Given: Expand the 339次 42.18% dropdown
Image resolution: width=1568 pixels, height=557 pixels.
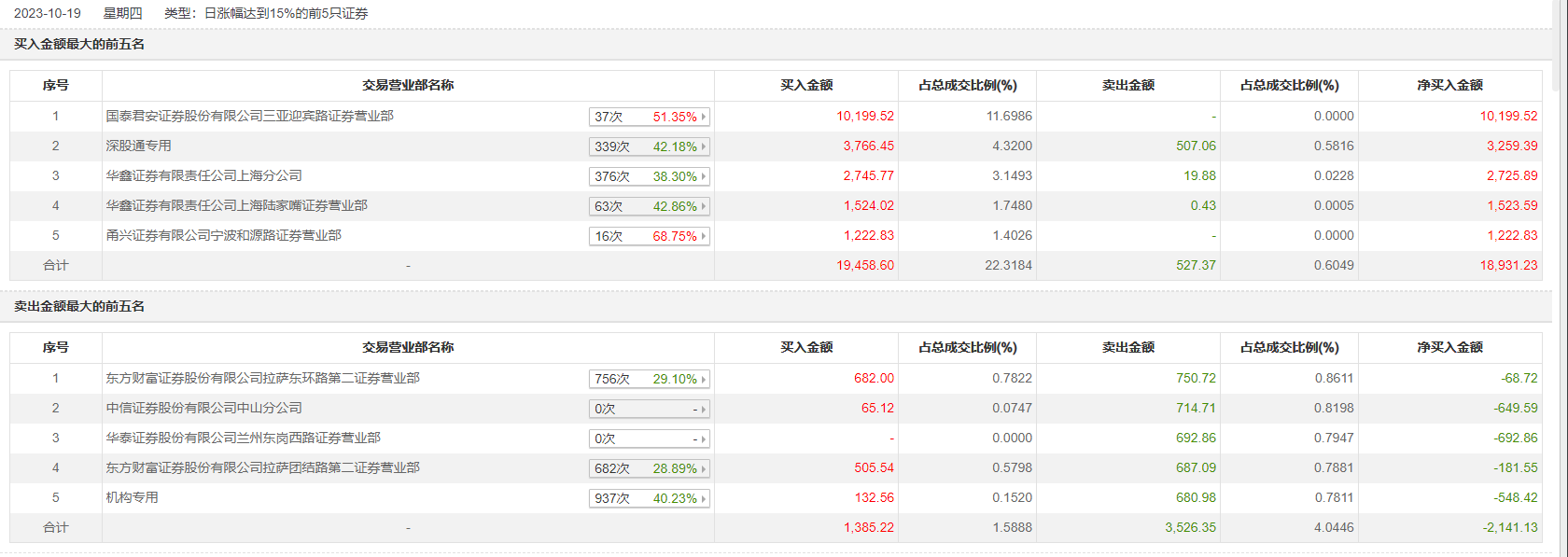Looking at the screenshot, I should click(x=650, y=146).
